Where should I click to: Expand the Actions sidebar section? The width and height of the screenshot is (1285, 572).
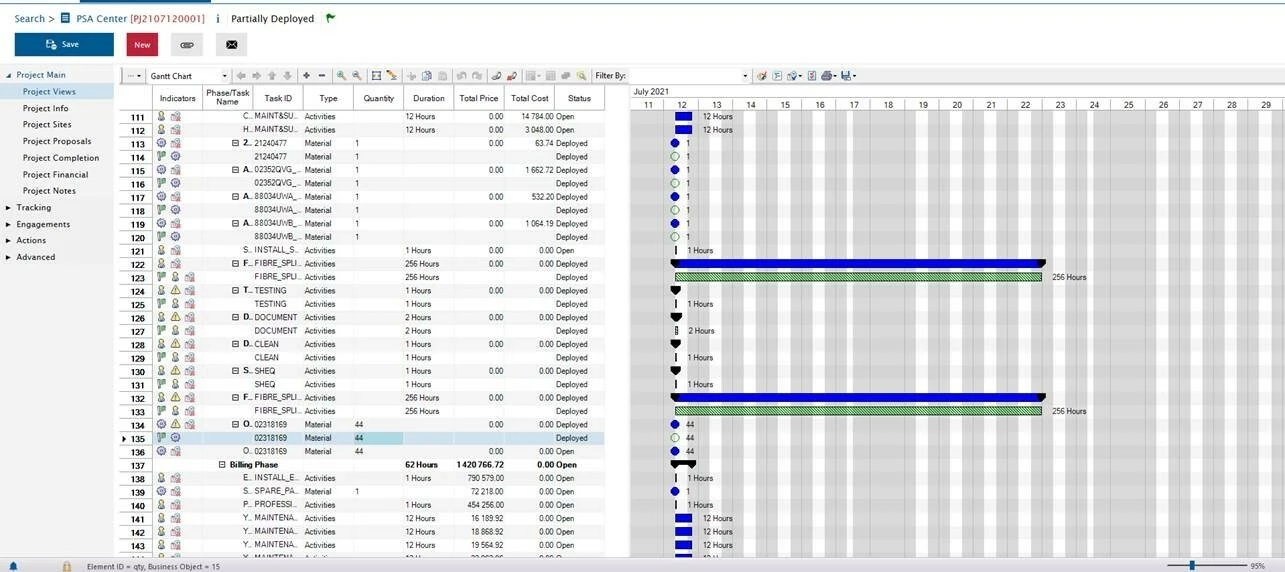click(8, 240)
